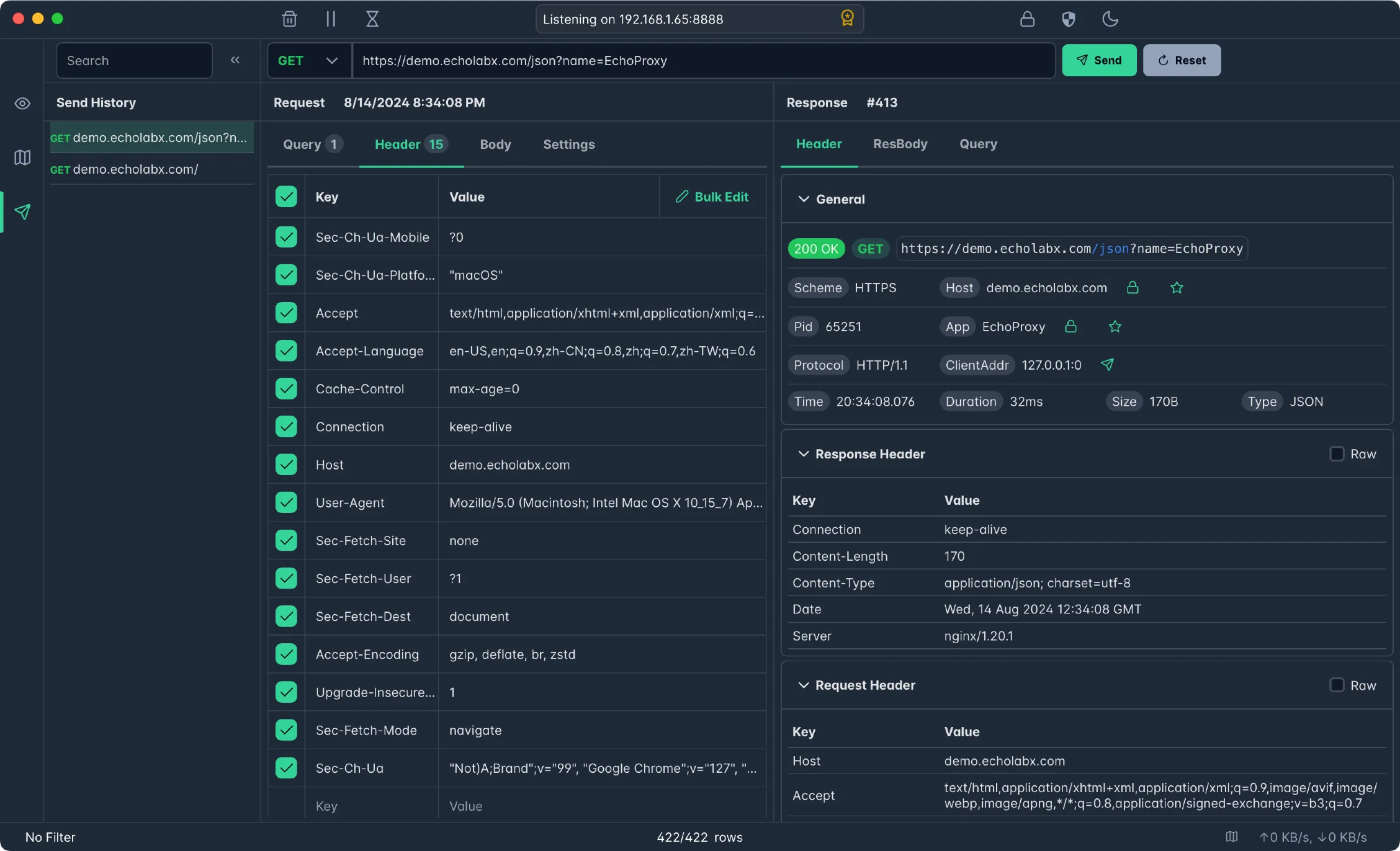Click the "macOS" value cell
The height and width of the screenshot is (851, 1400).
[x=602, y=275]
